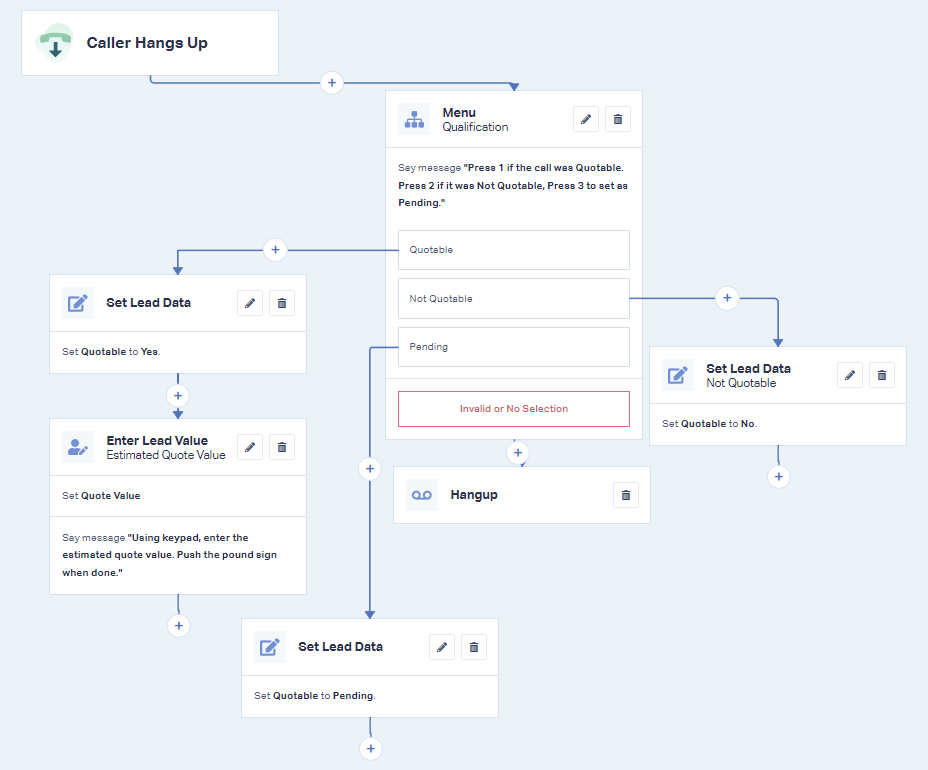Click the Set Quote Value text
The image size is (928, 770).
point(101,496)
